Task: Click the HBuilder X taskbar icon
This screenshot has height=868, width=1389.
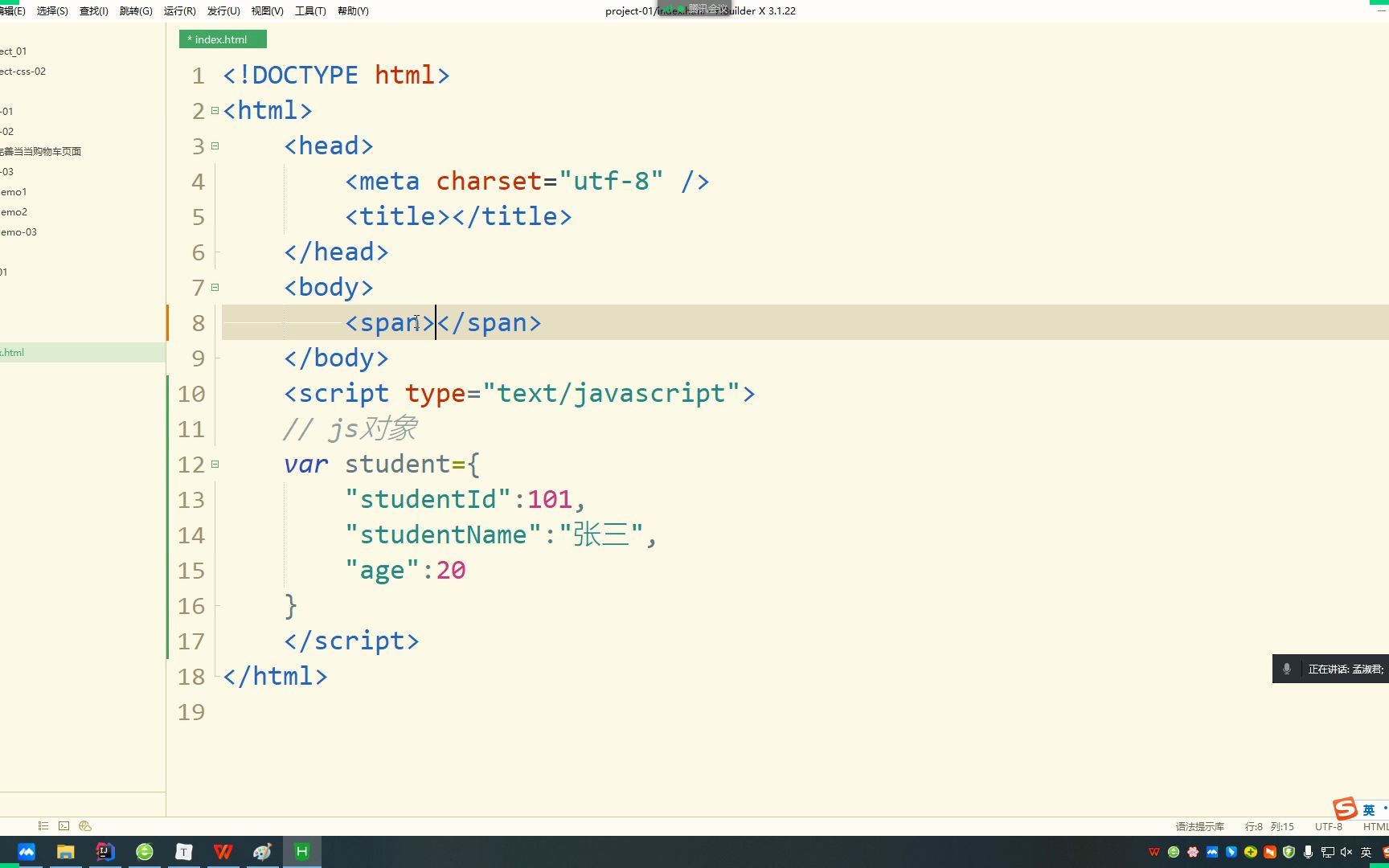Action: pyautogui.click(x=302, y=852)
